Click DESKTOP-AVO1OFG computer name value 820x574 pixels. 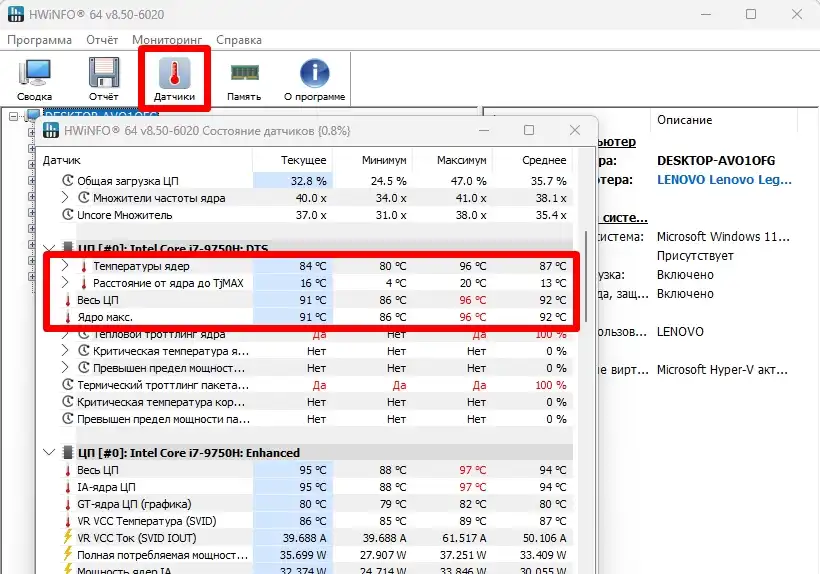tap(716, 160)
